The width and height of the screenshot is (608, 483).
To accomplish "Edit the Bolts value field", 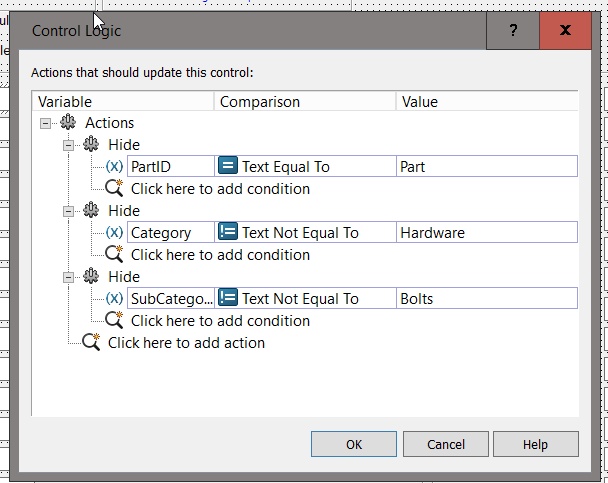I will [487, 298].
